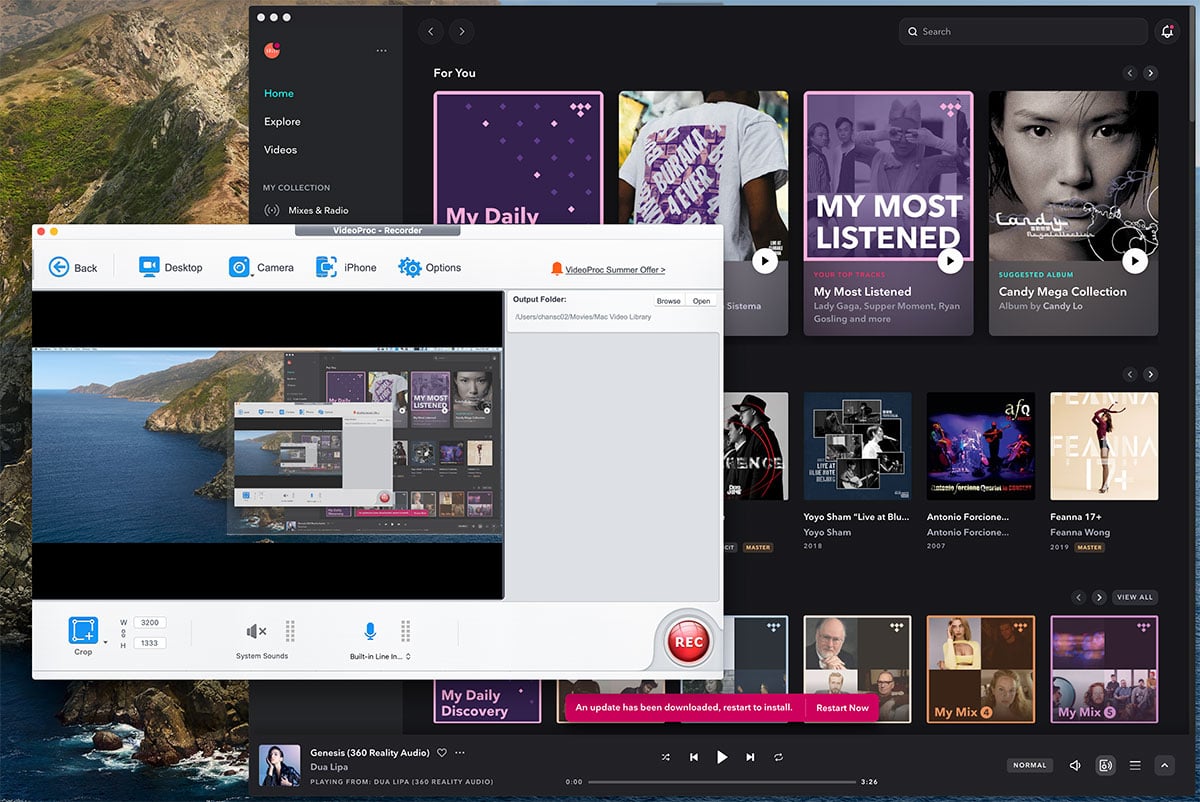Select Camera recording mode in VideoProc
Image resolution: width=1200 pixels, height=802 pixels.
261,267
